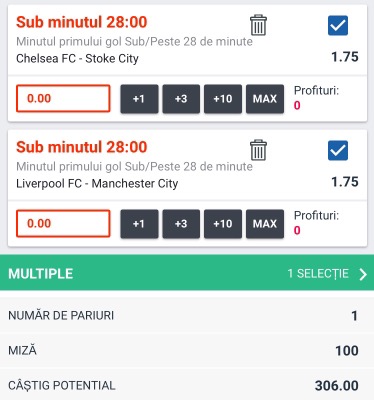Add +1 to Chelsea bet stake
The height and width of the screenshot is (400, 374).
click(x=139, y=99)
